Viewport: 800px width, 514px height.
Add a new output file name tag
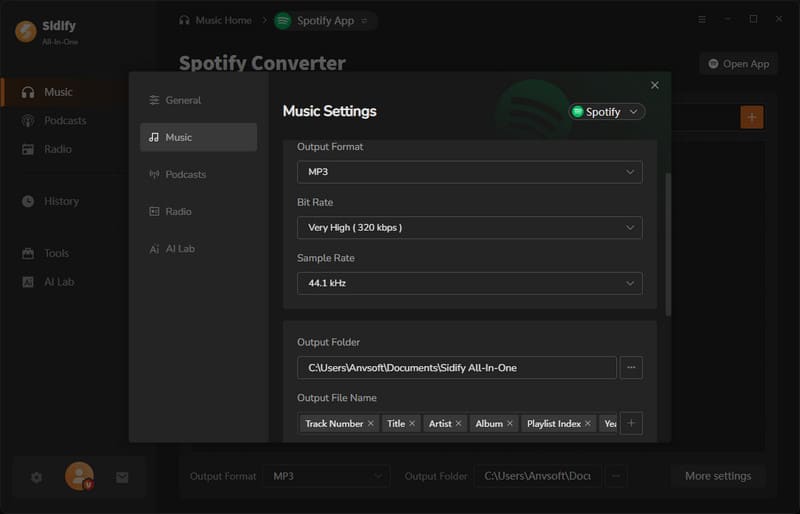pyautogui.click(x=631, y=423)
